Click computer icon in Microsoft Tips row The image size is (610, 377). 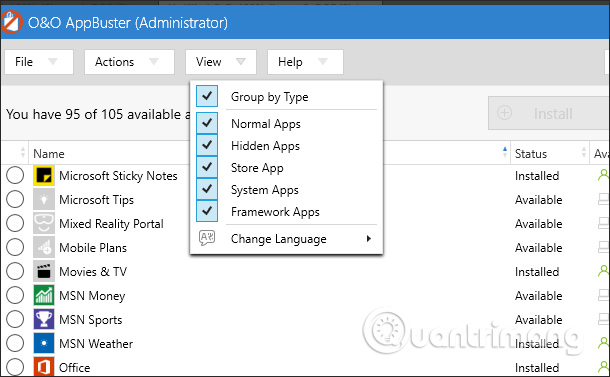604,200
